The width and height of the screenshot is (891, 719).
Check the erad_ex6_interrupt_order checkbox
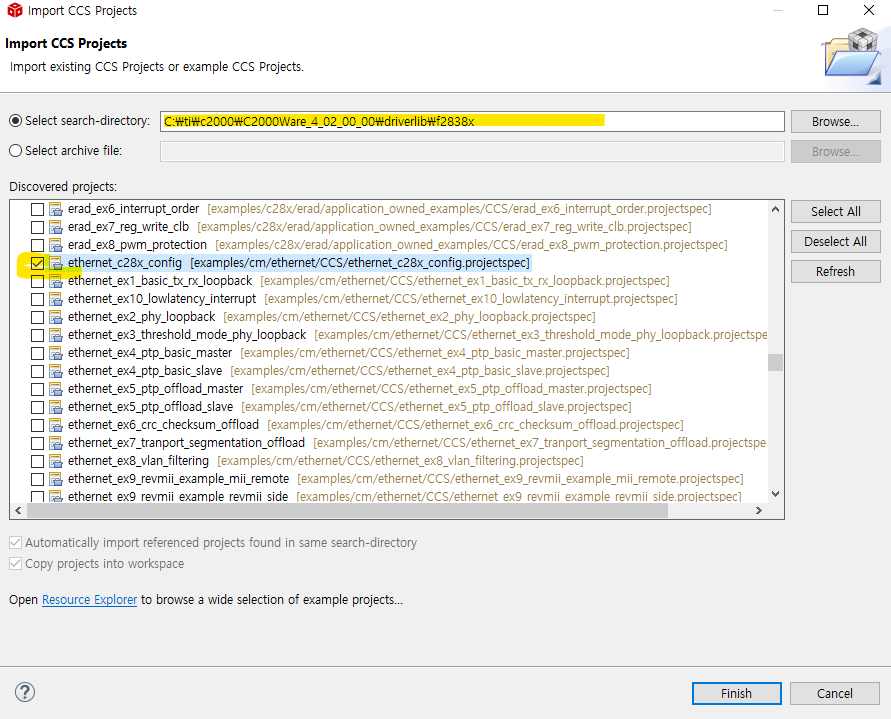(x=38, y=209)
